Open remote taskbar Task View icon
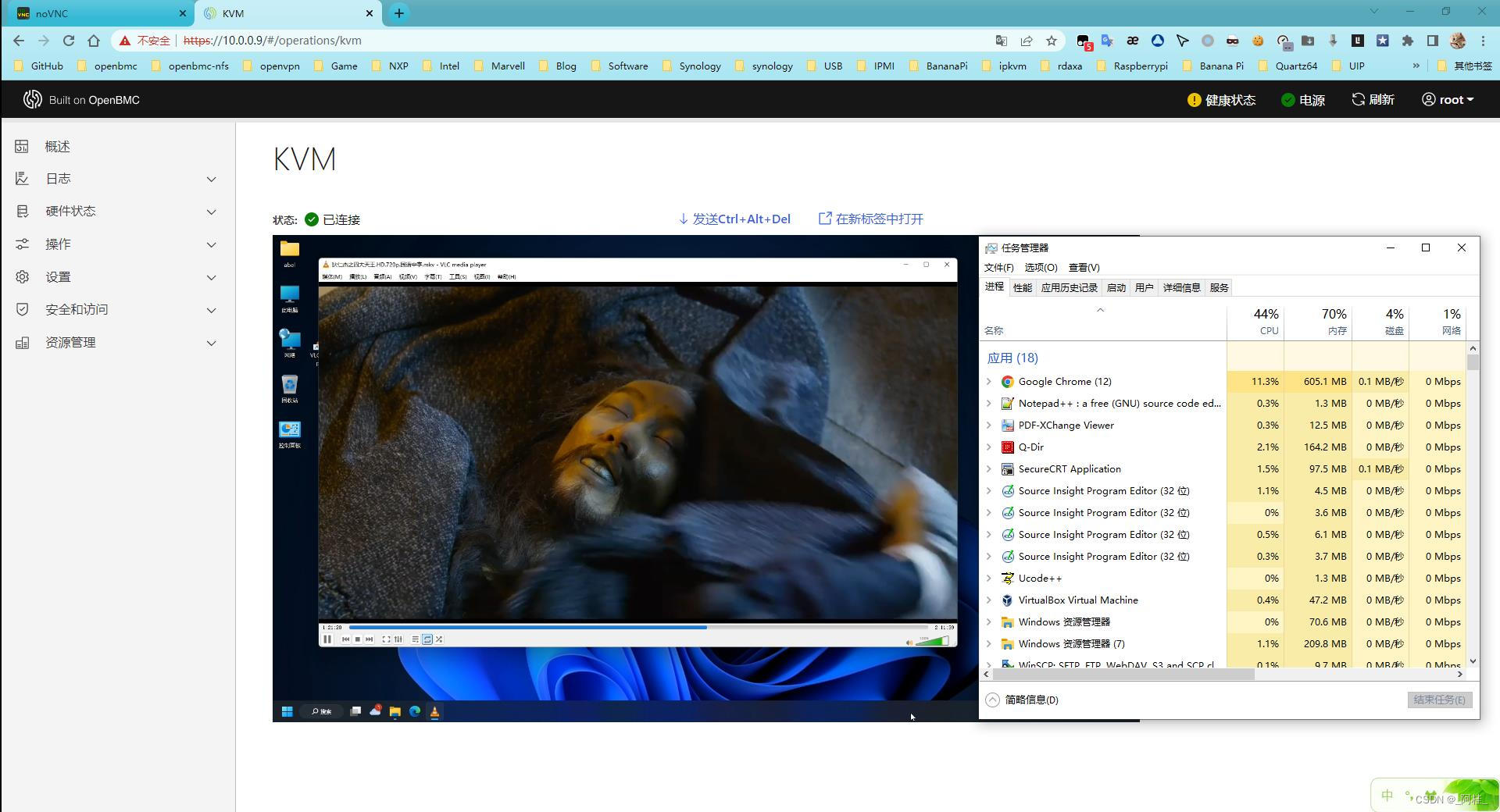 coord(355,711)
